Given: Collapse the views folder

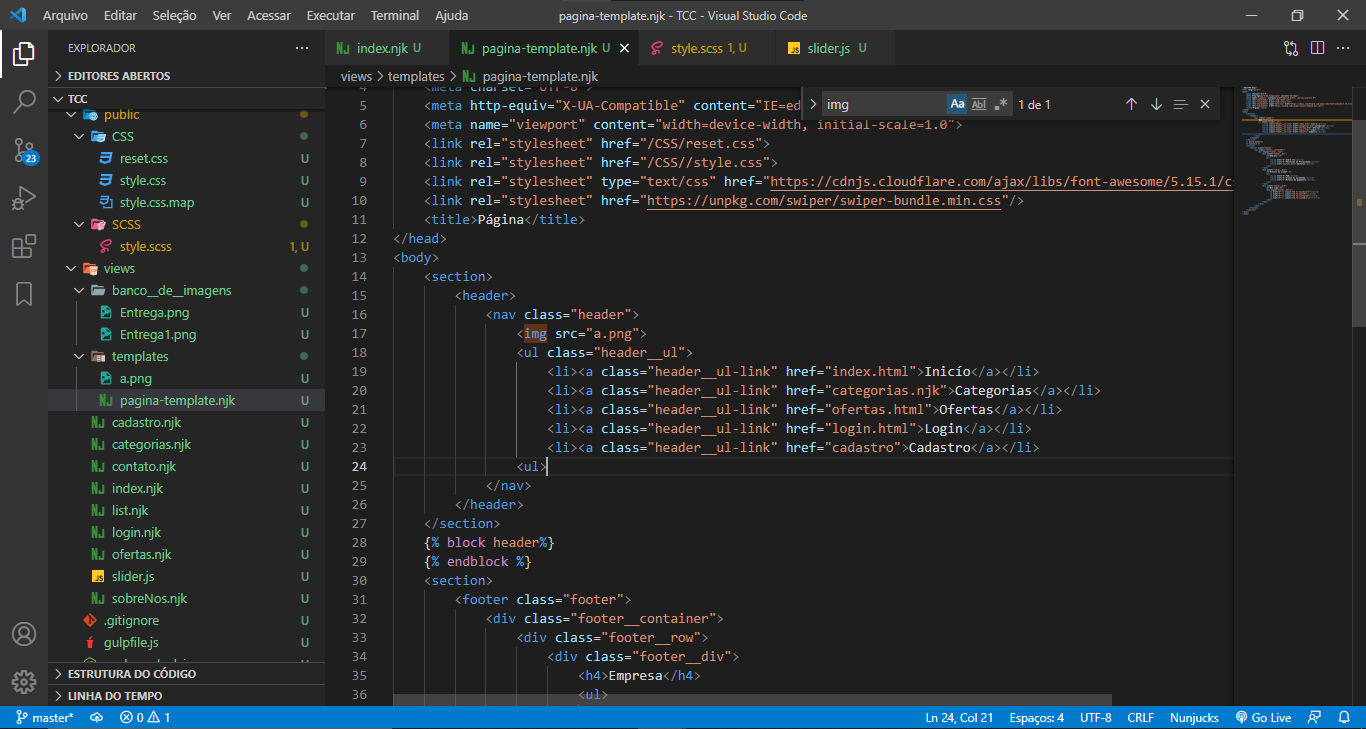Looking at the screenshot, I should coord(71,268).
